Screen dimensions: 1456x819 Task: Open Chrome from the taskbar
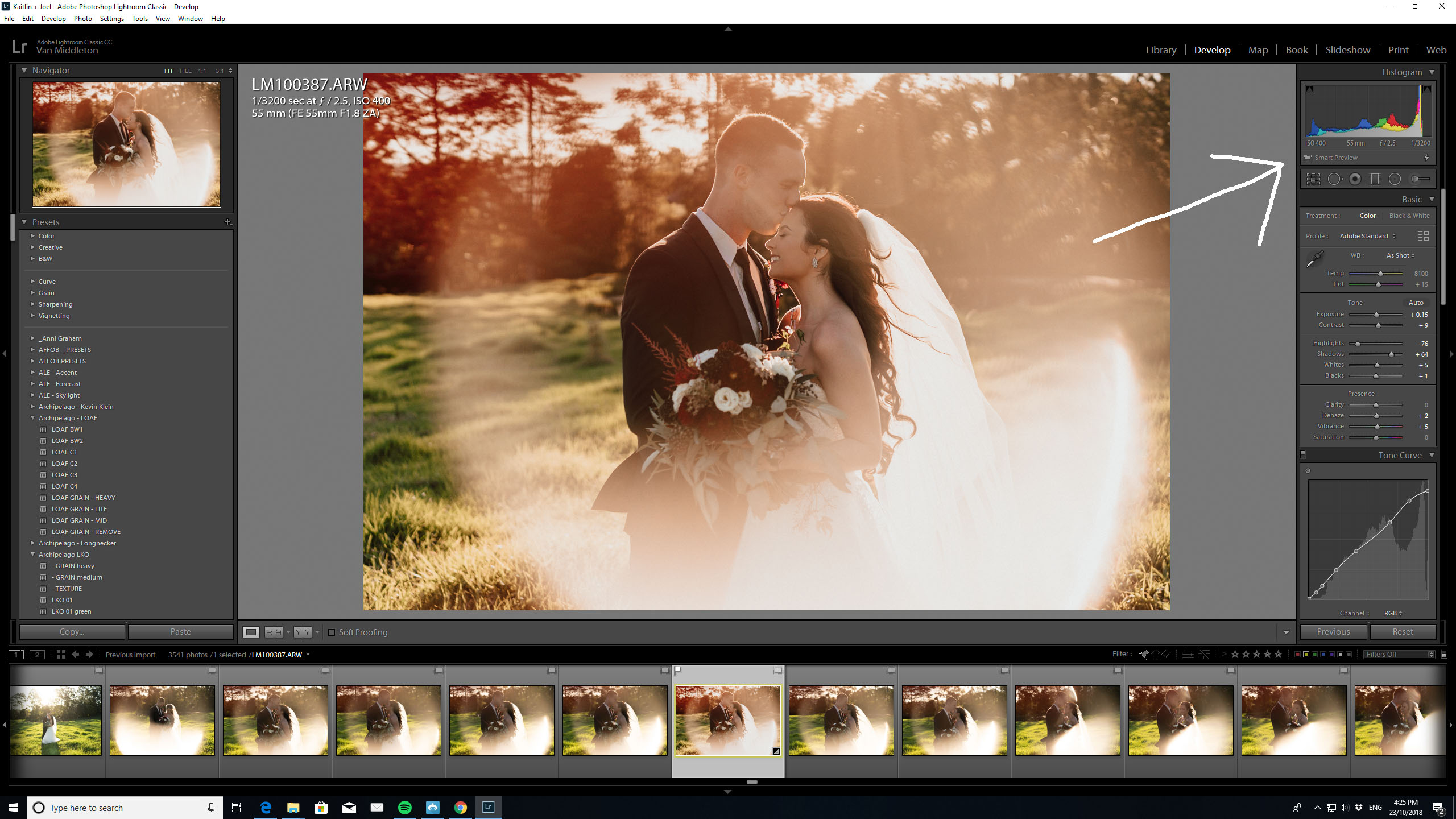click(x=461, y=807)
